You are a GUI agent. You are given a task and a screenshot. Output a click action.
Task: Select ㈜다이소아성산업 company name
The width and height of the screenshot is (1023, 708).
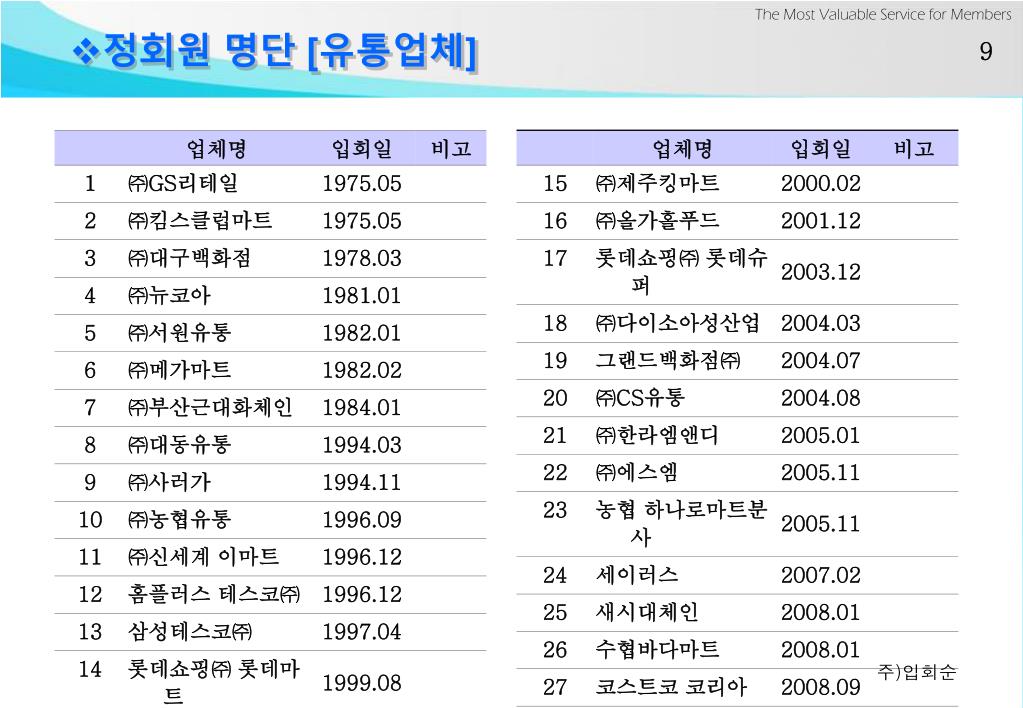[678, 322]
